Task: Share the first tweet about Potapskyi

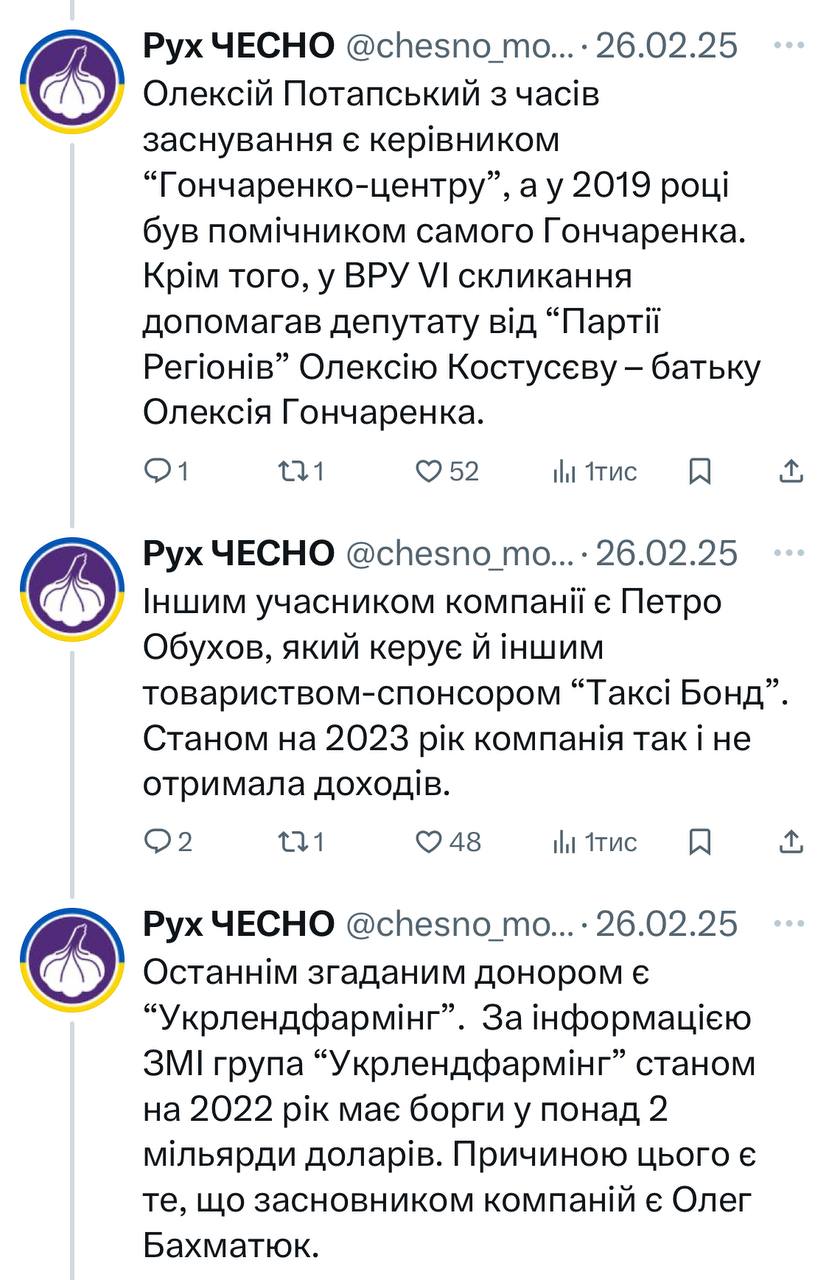Action: coord(790,470)
